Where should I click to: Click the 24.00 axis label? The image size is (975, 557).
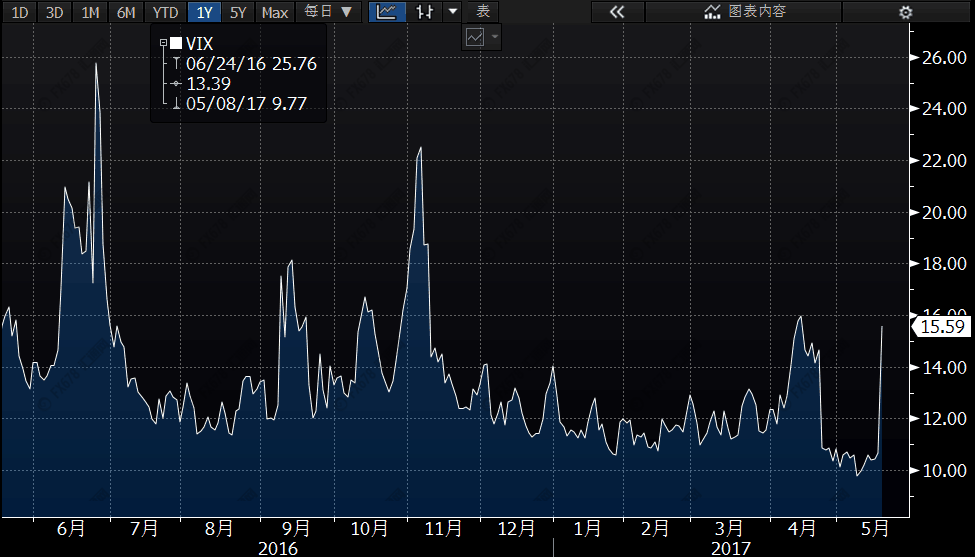tap(945, 109)
